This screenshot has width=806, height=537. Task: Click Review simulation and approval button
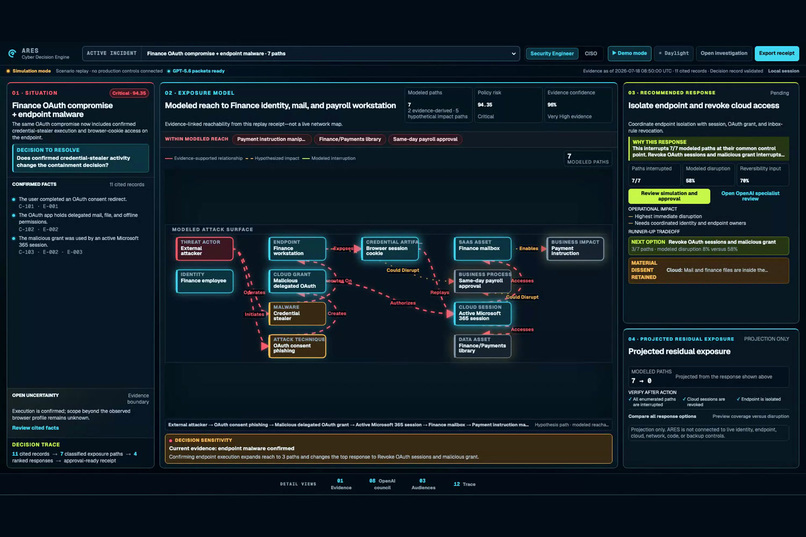coord(669,196)
